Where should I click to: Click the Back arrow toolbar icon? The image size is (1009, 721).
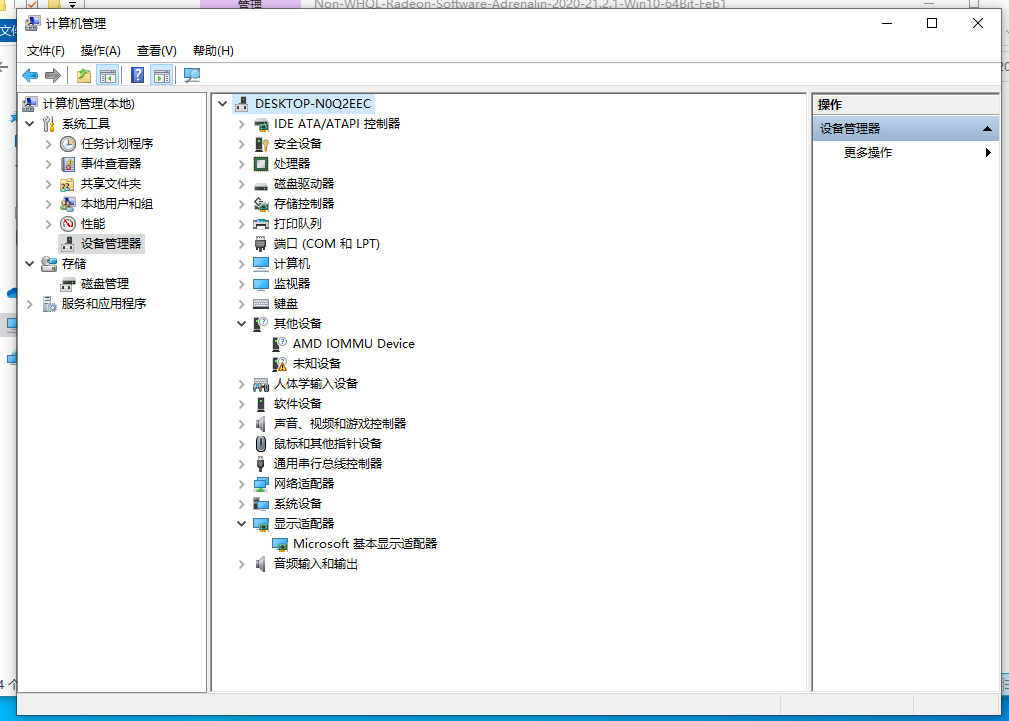(30, 75)
